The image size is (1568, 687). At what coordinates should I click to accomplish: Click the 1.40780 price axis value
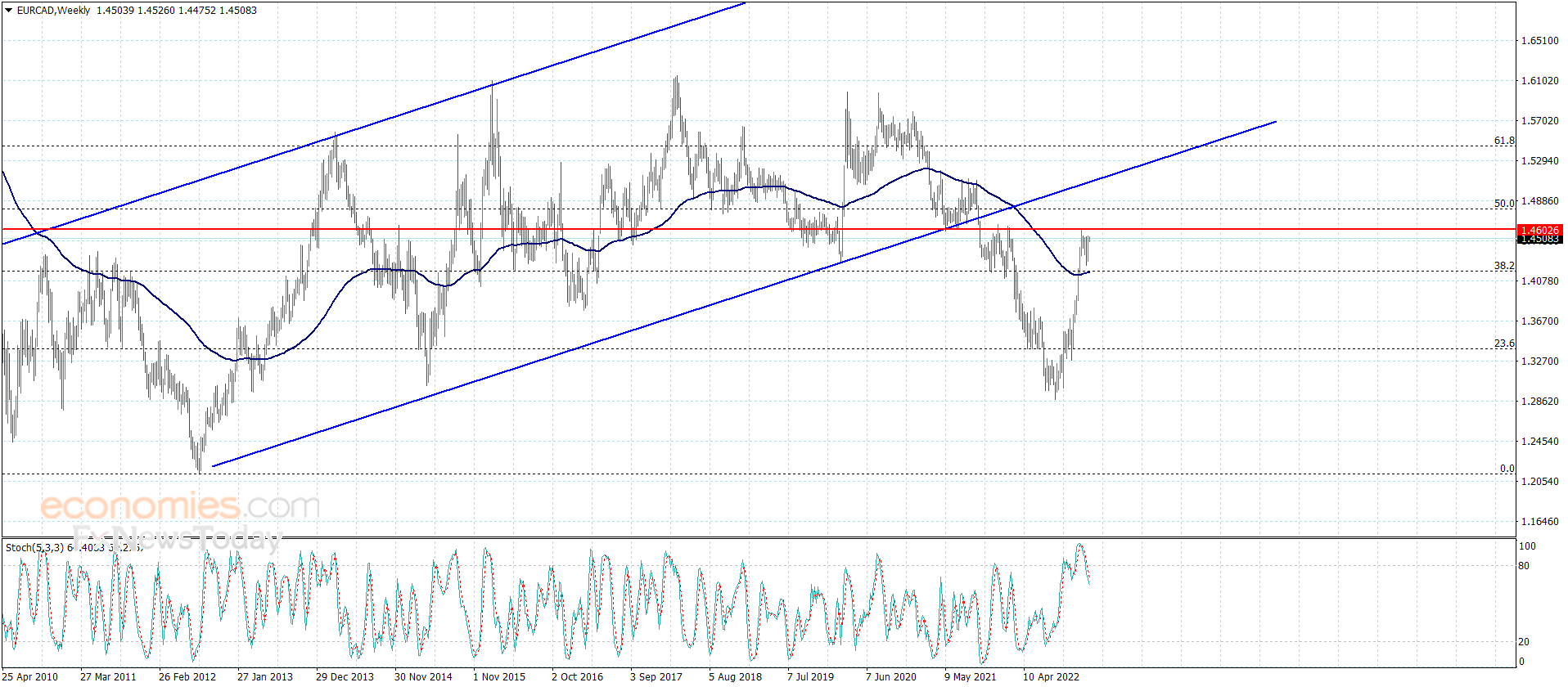coord(1539,281)
